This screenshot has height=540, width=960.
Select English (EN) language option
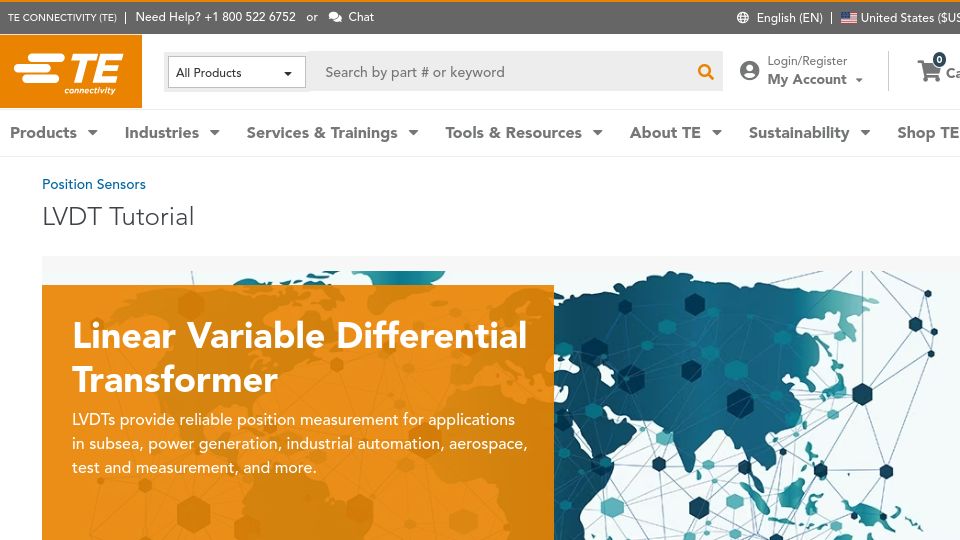pyautogui.click(x=789, y=18)
